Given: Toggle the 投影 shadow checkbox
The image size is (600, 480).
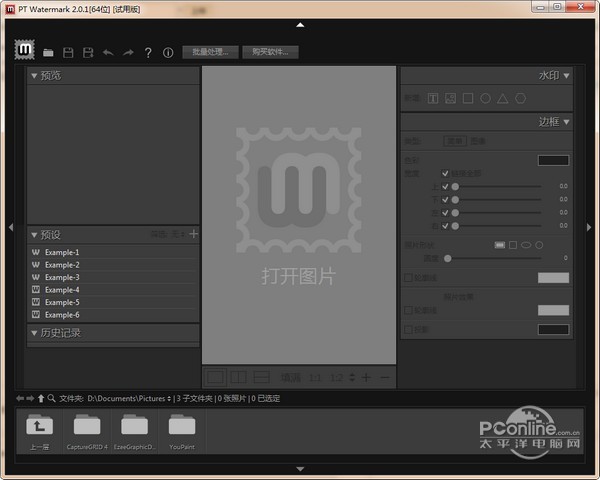Looking at the screenshot, I should (406, 329).
